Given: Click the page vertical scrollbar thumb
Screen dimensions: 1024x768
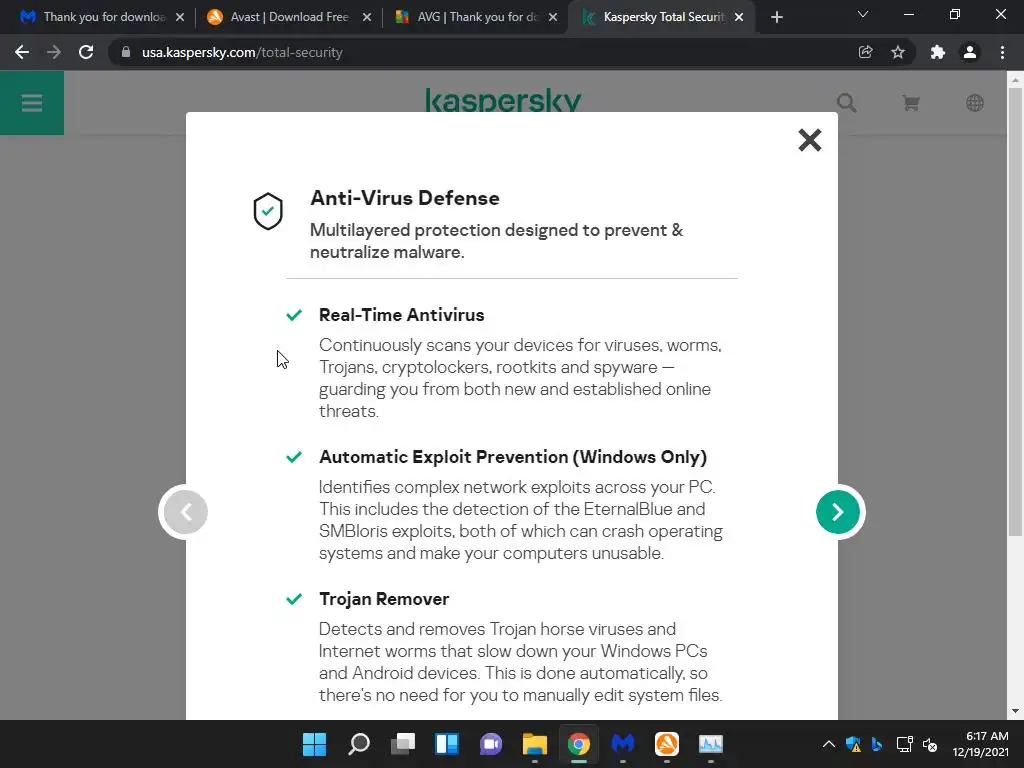Looking at the screenshot, I should pos(1015,312).
